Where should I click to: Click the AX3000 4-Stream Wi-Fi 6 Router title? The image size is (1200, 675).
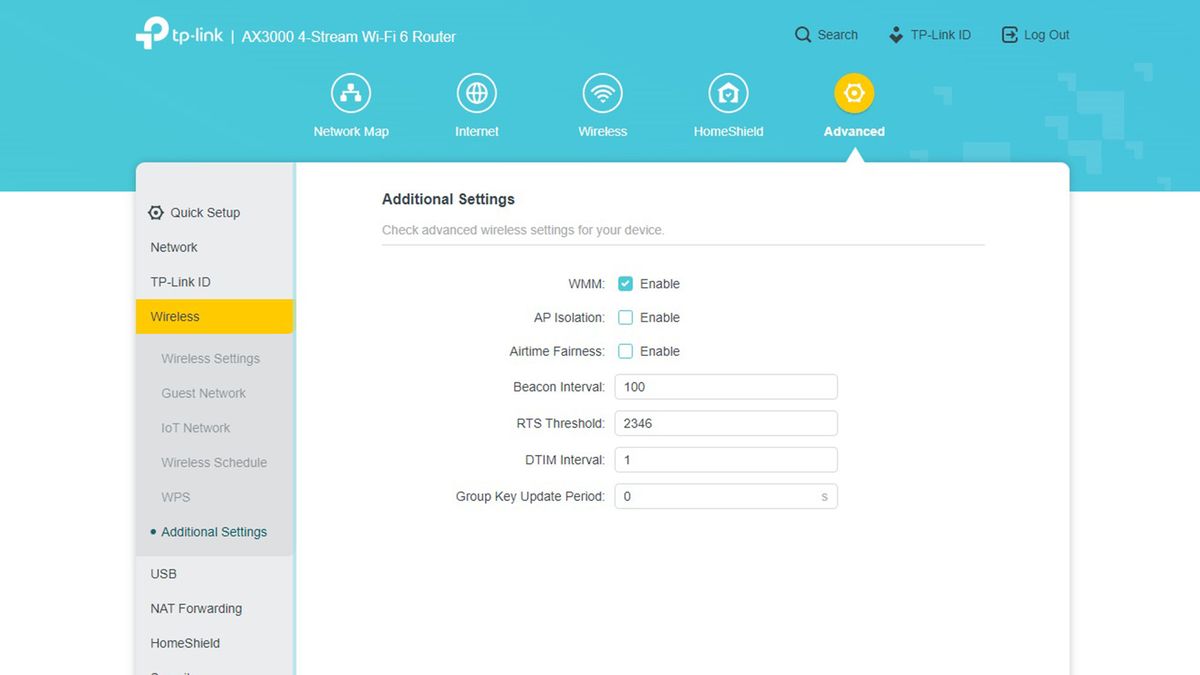pos(349,37)
